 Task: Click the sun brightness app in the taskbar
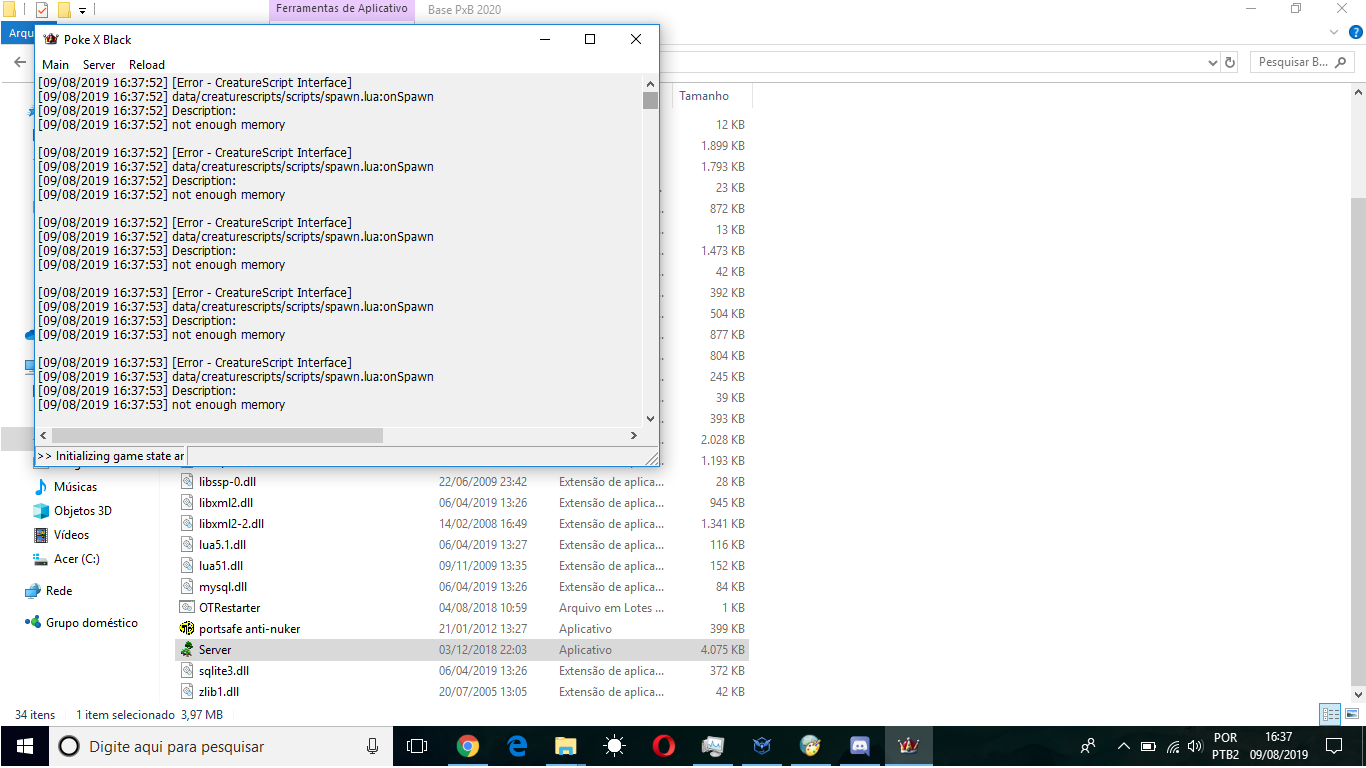click(x=614, y=746)
